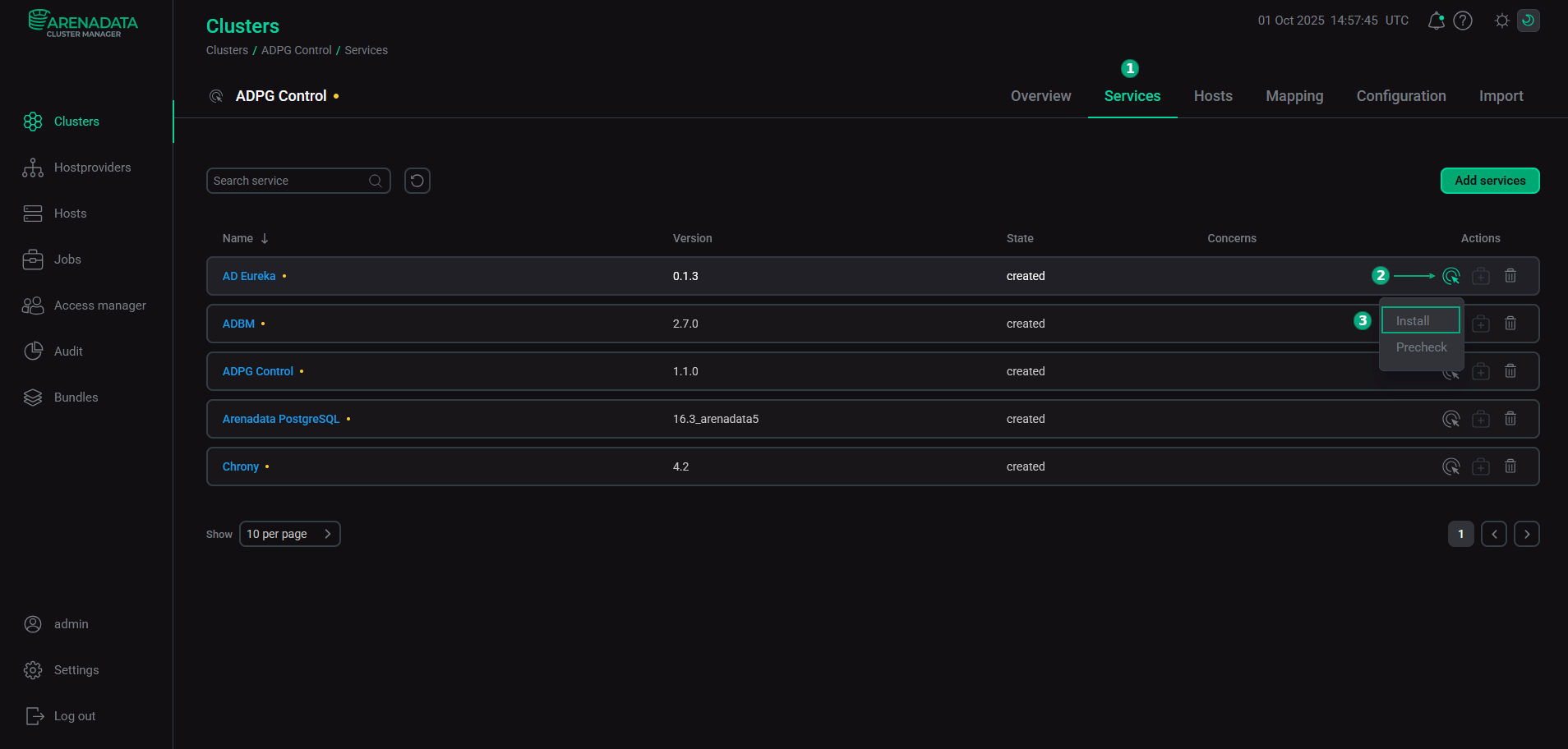The image size is (1568, 749).
Task: Choose Install from the actions menu
Action: click(1420, 320)
